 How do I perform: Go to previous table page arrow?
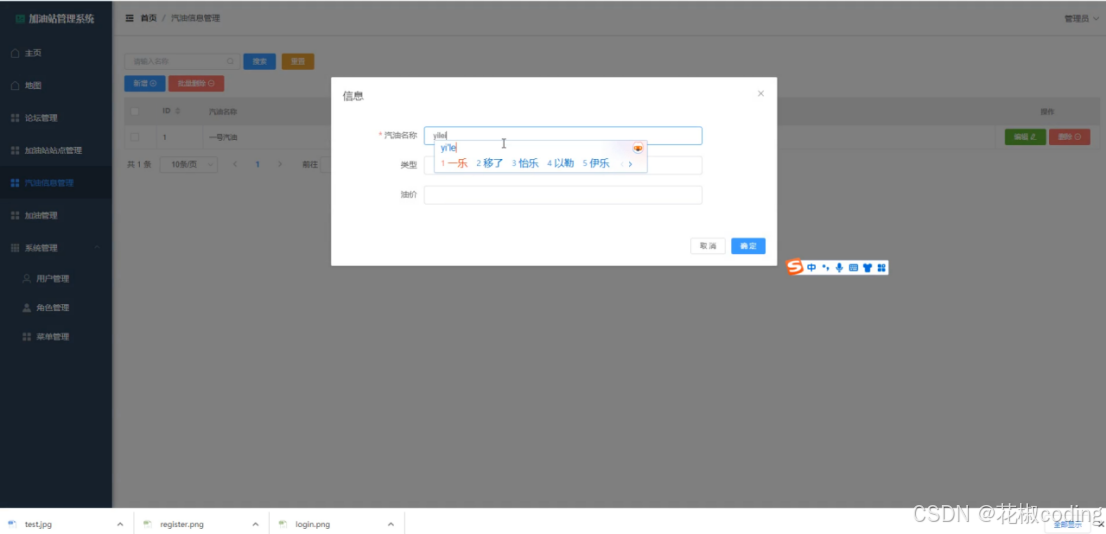point(235,164)
